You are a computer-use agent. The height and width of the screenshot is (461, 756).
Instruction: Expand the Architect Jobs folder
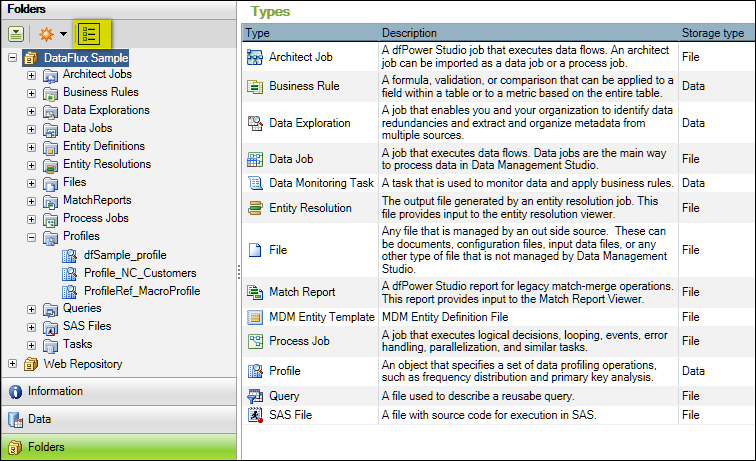click(31, 75)
